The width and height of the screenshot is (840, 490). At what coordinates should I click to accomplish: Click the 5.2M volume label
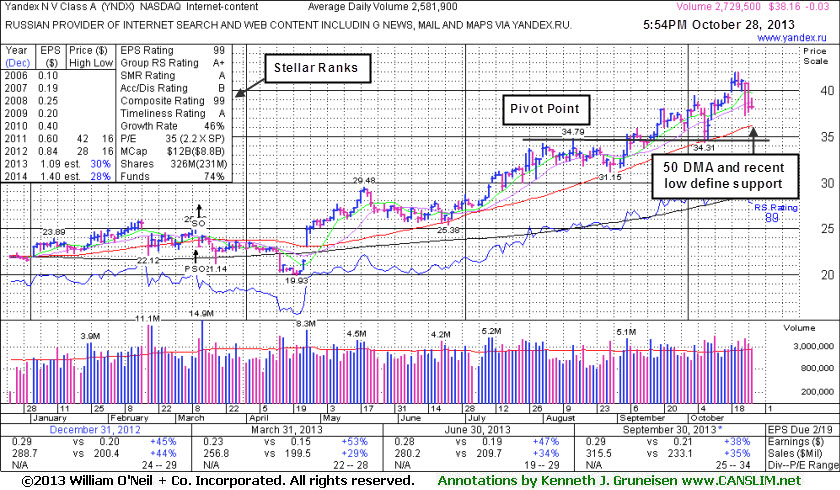491,331
